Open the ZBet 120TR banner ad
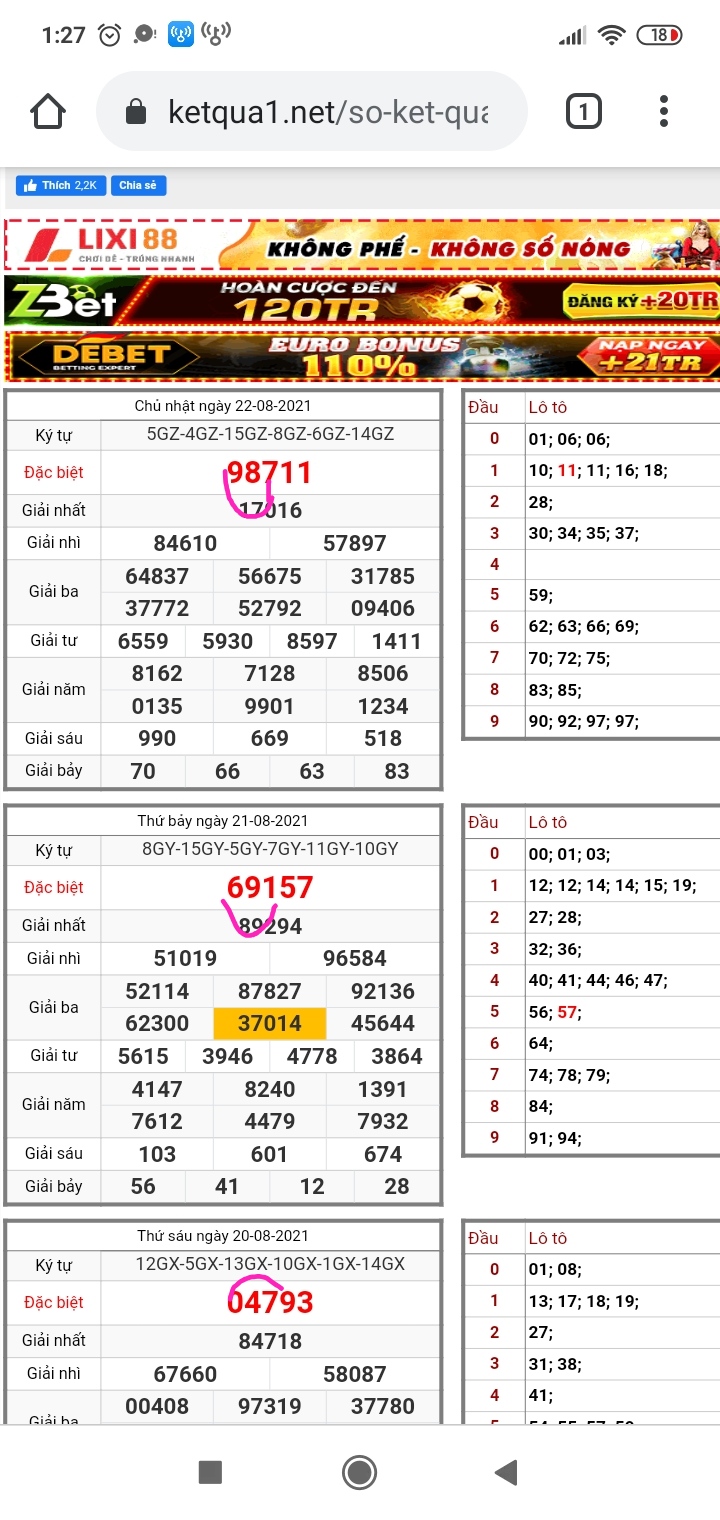 click(361, 299)
